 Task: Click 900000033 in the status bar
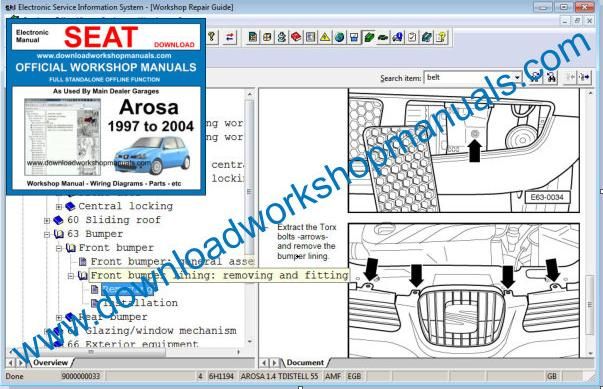coord(81,376)
